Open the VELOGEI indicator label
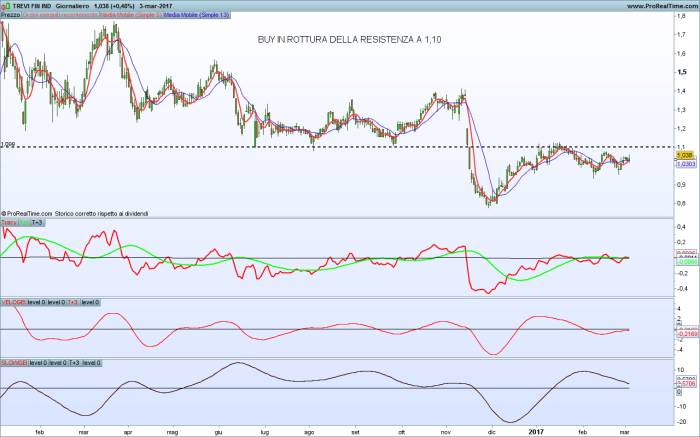This screenshot has width=700, height=437. pyautogui.click(x=14, y=301)
